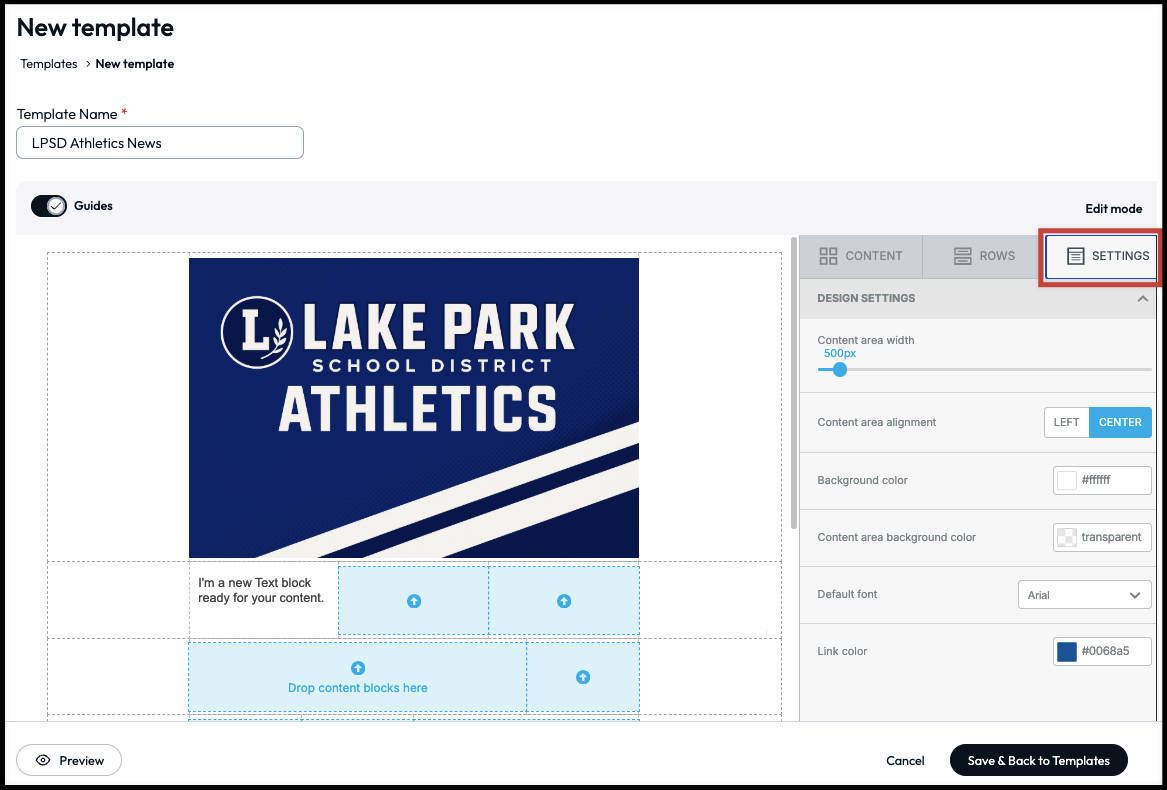This screenshot has width=1167, height=790.
Task: Open the Default font dropdown
Action: (1084, 595)
